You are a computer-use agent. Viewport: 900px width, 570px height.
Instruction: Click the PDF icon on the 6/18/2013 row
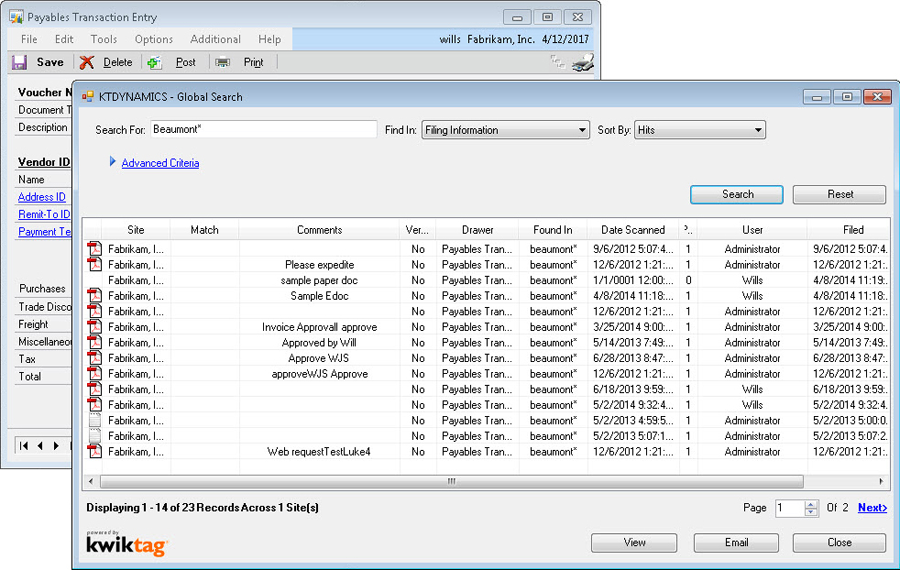tap(95, 389)
